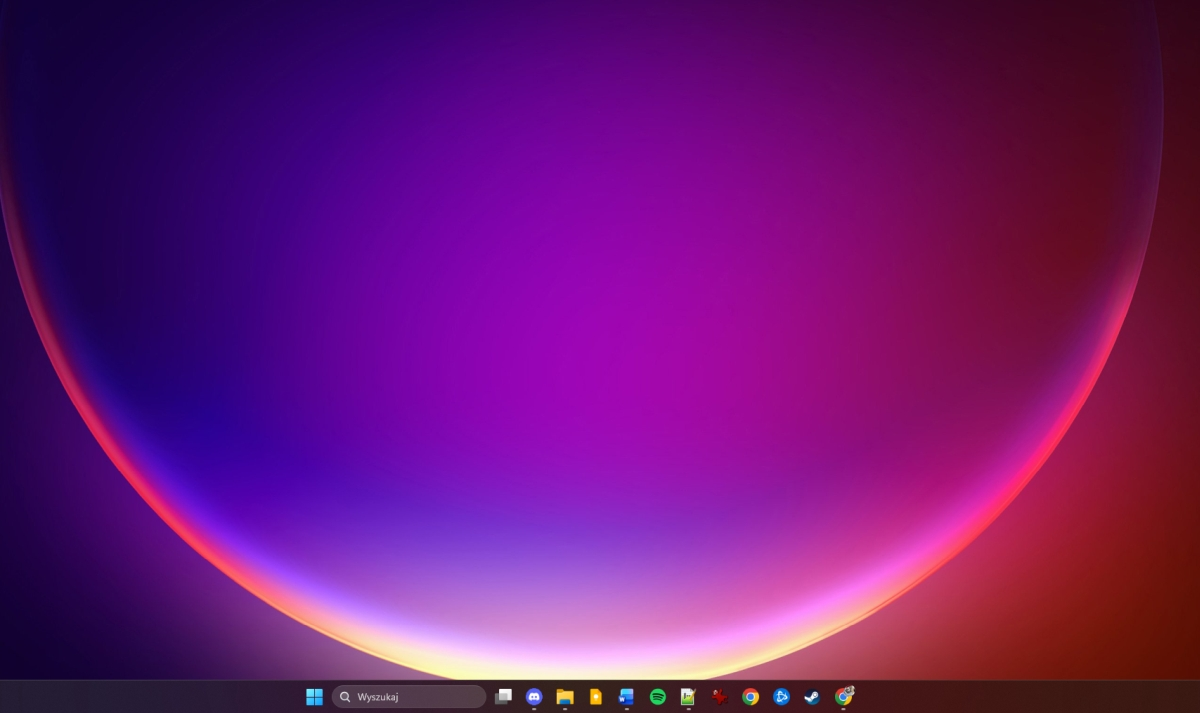Launch Spotify
Viewport: 1200px width, 713px height.
coord(658,695)
